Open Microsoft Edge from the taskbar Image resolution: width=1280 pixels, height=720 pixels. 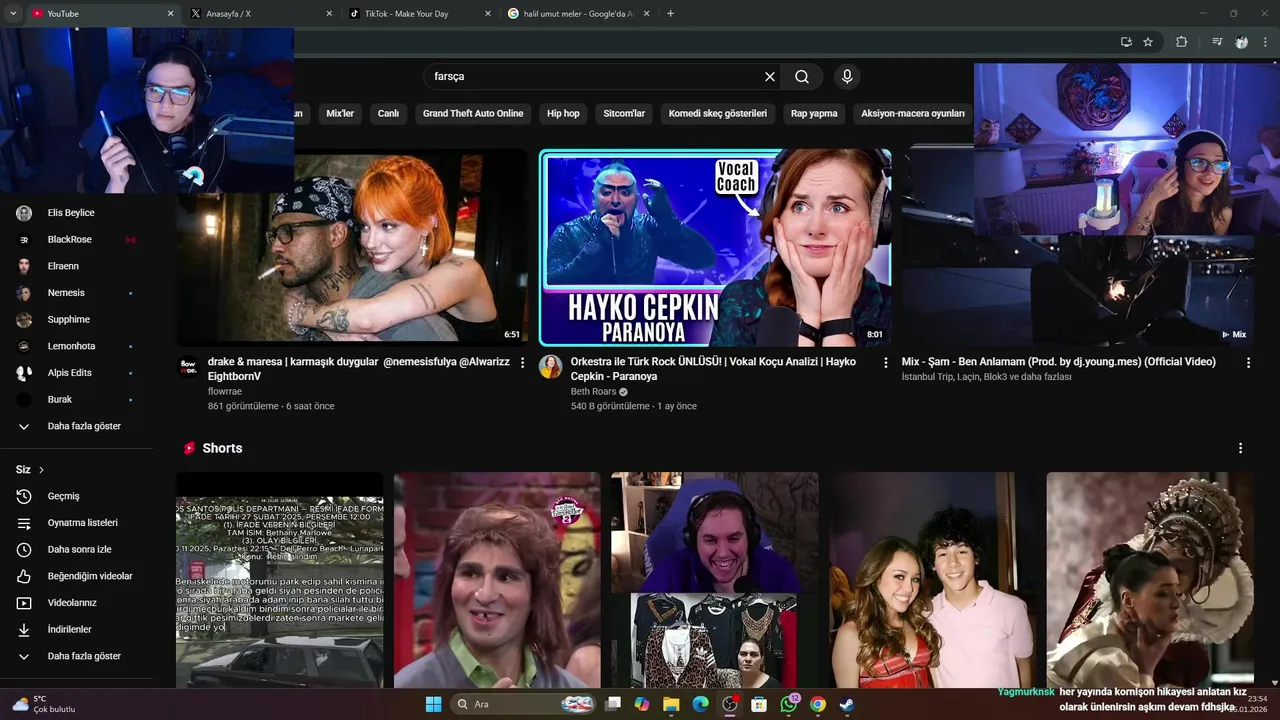pyautogui.click(x=700, y=704)
